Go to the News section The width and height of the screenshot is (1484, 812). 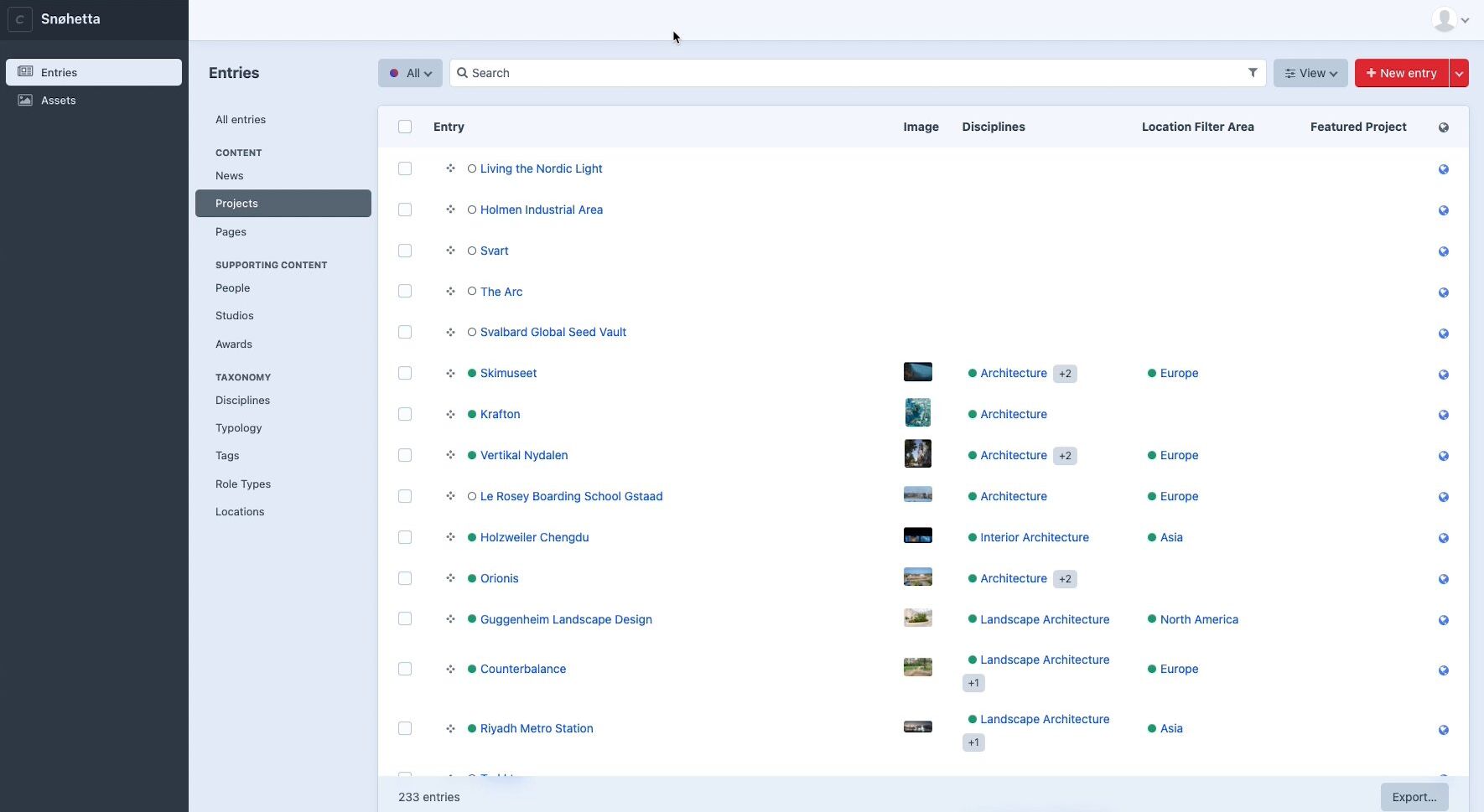(x=229, y=176)
